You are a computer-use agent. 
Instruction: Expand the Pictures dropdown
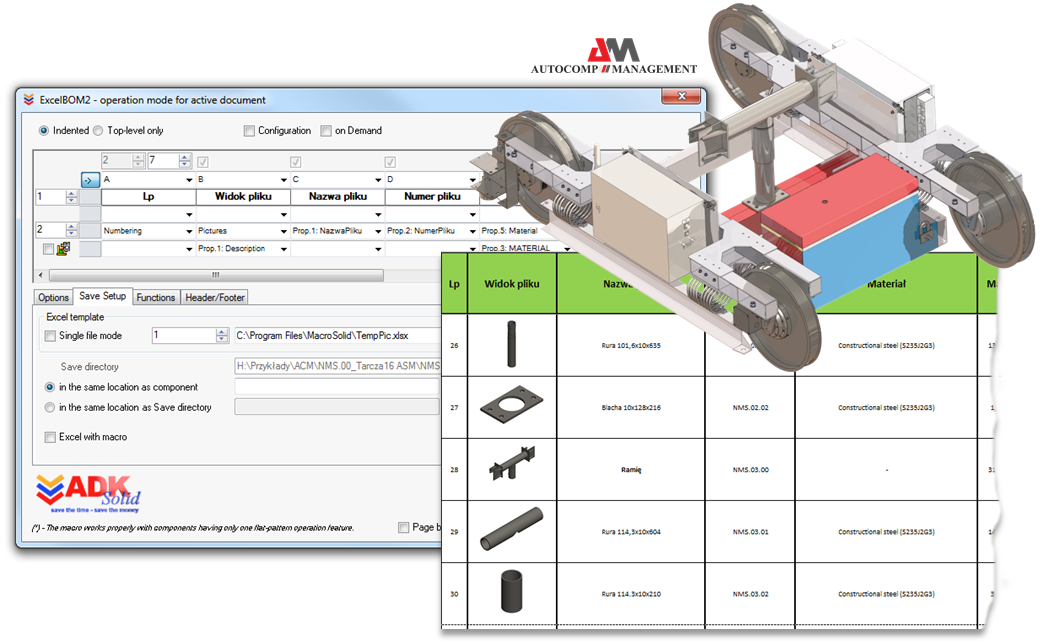[x=283, y=232]
